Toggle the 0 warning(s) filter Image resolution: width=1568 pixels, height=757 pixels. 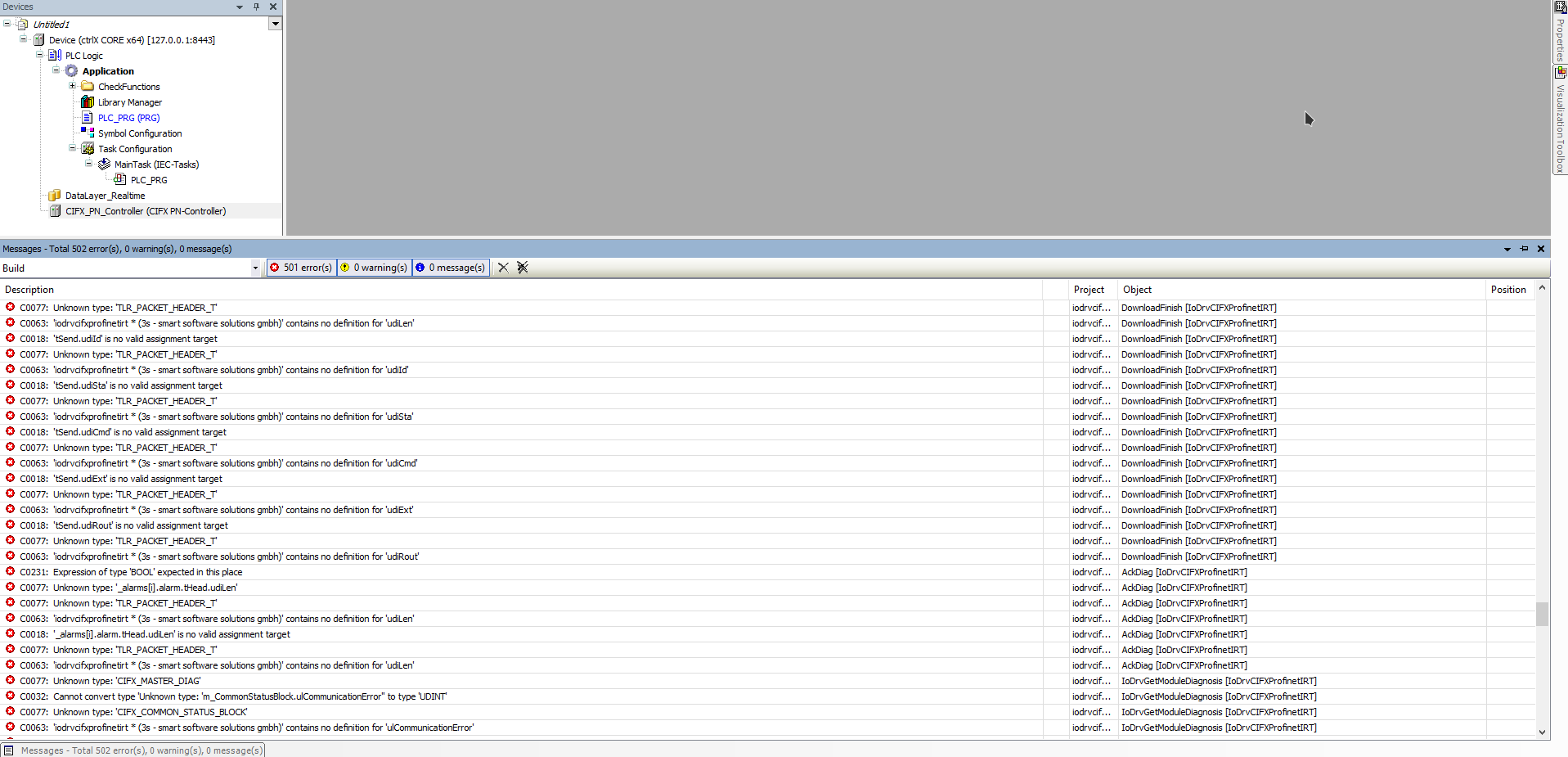click(375, 268)
